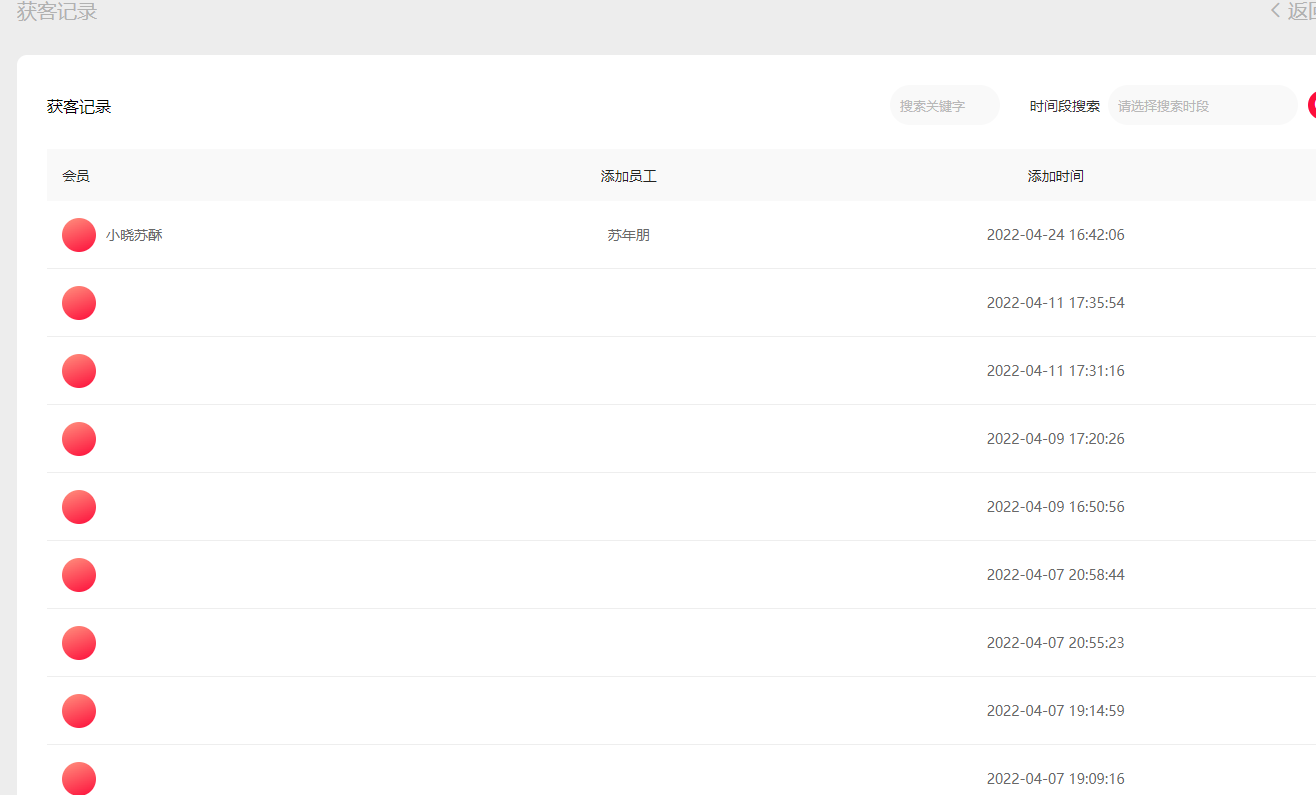Click the 添加时间 column header
1316x795 pixels.
pyautogui.click(x=1055, y=176)
